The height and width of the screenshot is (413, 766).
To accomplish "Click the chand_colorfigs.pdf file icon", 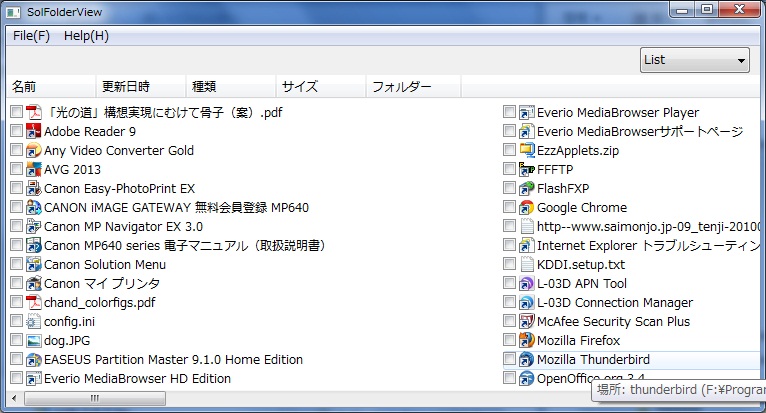I will [x=34, y=303].
